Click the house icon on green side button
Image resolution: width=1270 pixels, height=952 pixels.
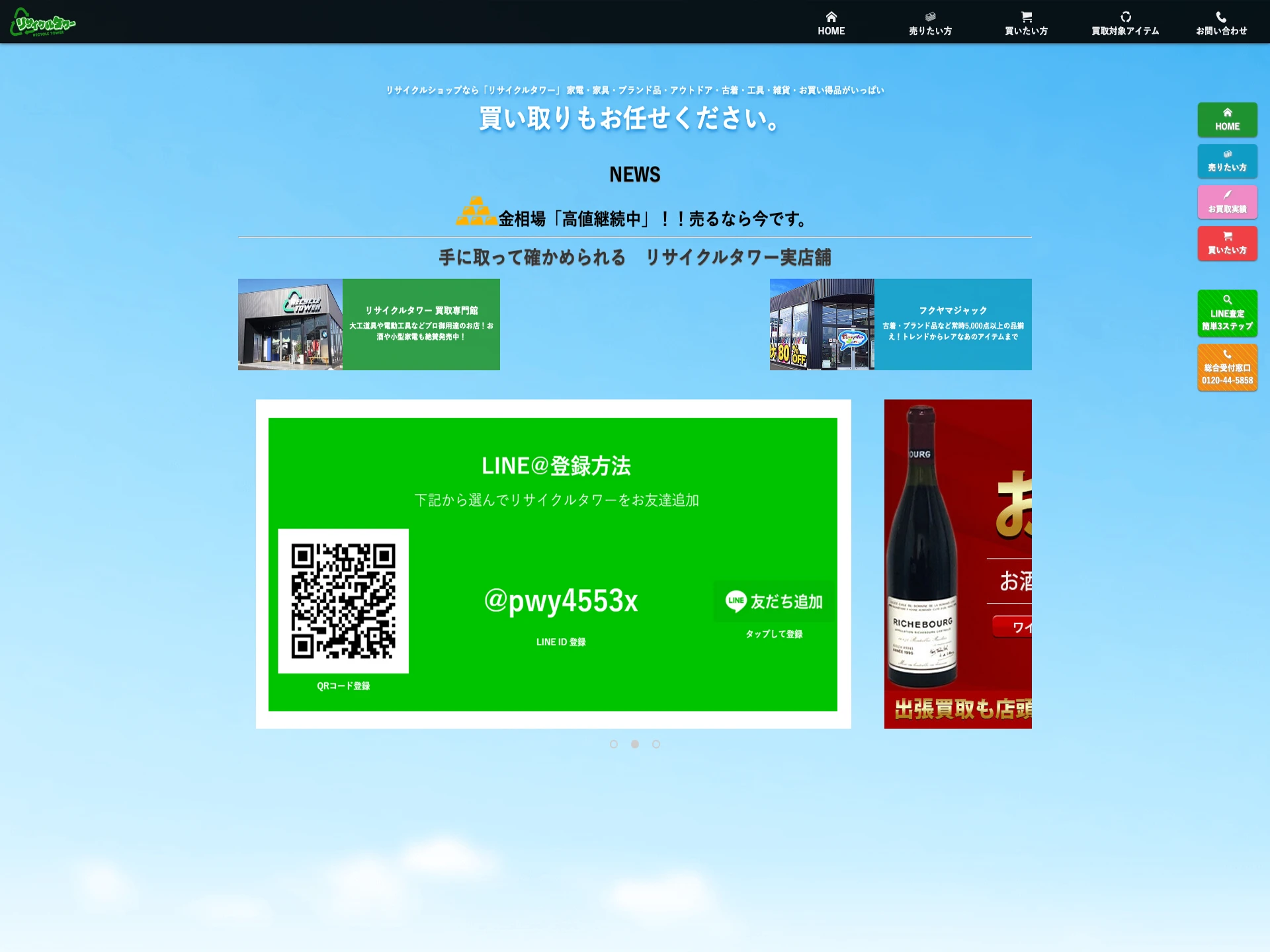tap(1227, 112)
